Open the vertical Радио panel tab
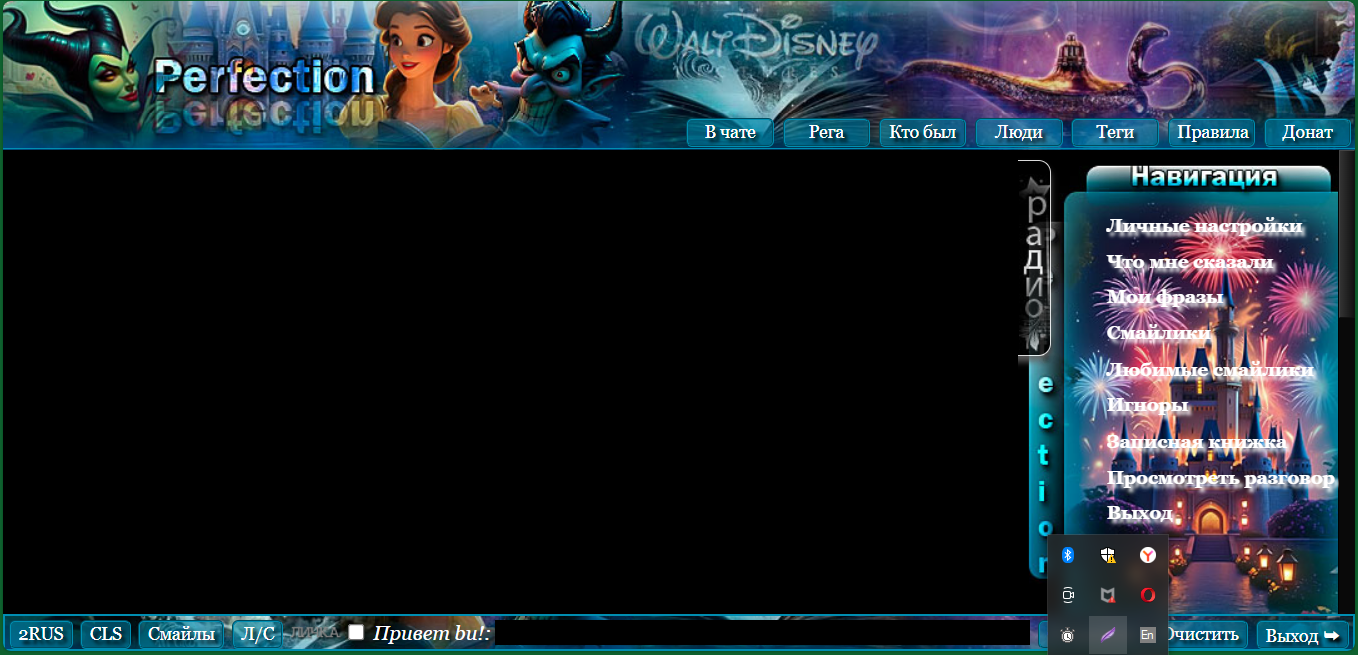The height and width of the screenshot is (655, 1358). 1035,258
